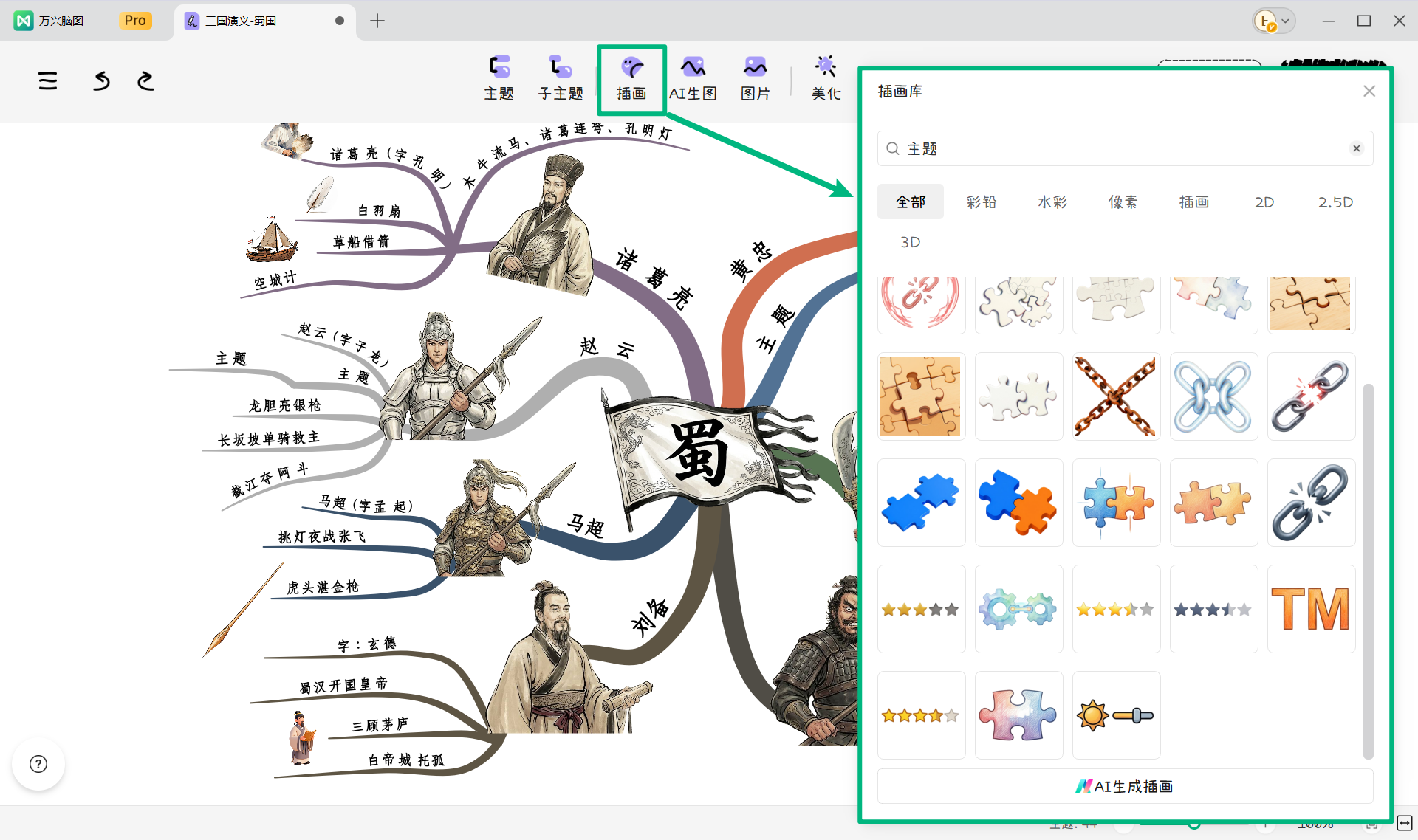Viewport: 1418px width, 840px height.
Task: Choose the three gold stars rating illustration
Action: pos(921,609)
